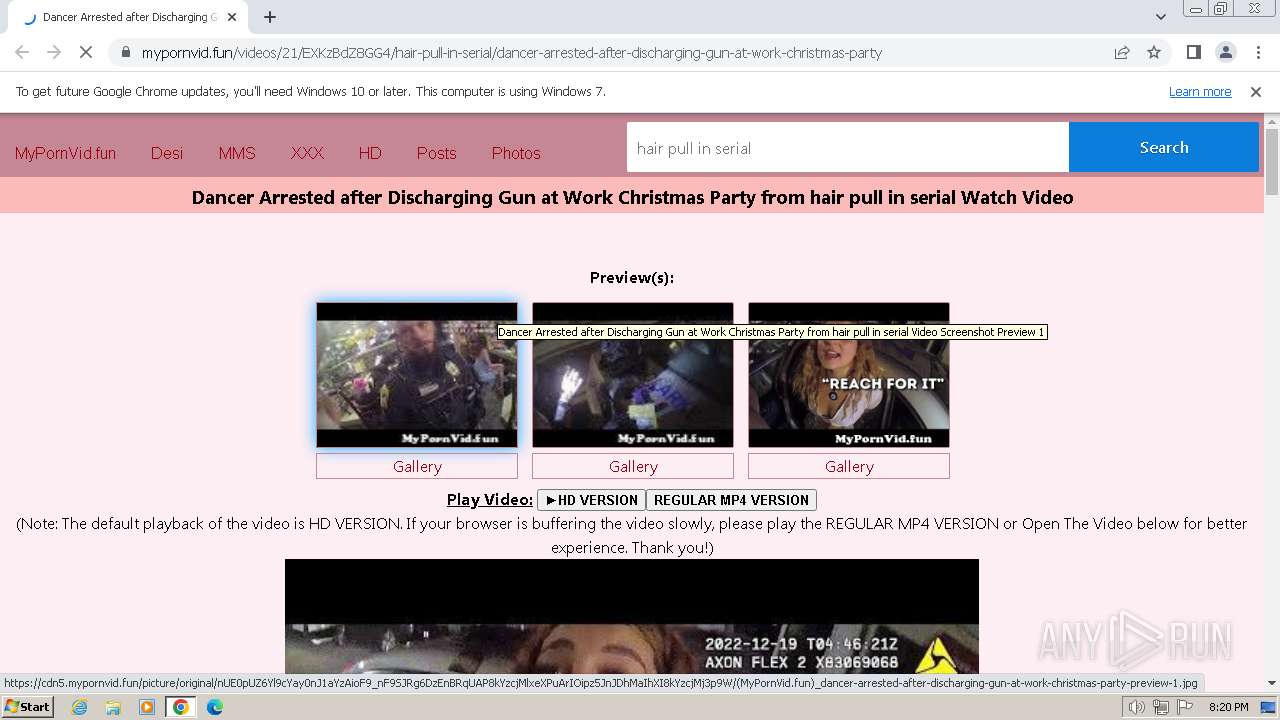Click Gallery under the second preview

(x=633, y=466)
